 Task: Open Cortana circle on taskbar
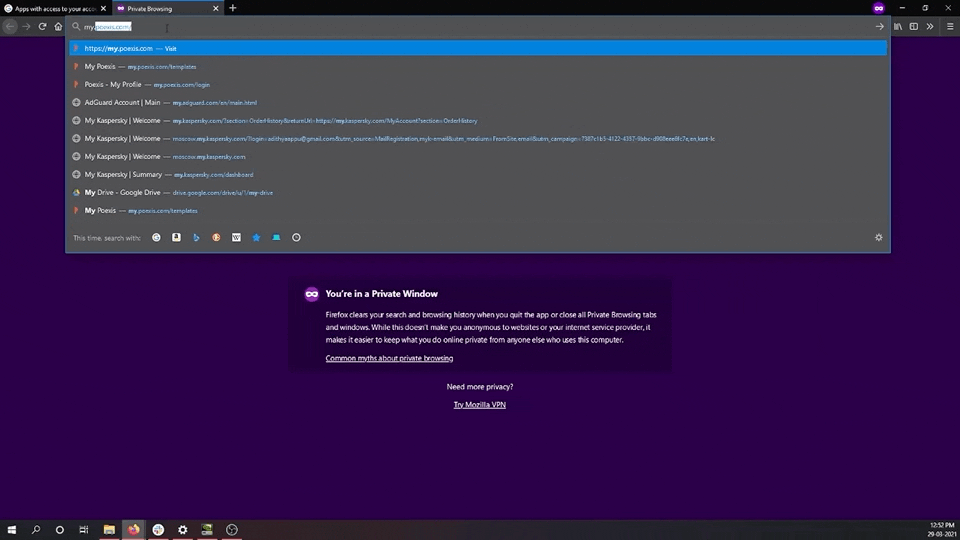pos(59,530)
